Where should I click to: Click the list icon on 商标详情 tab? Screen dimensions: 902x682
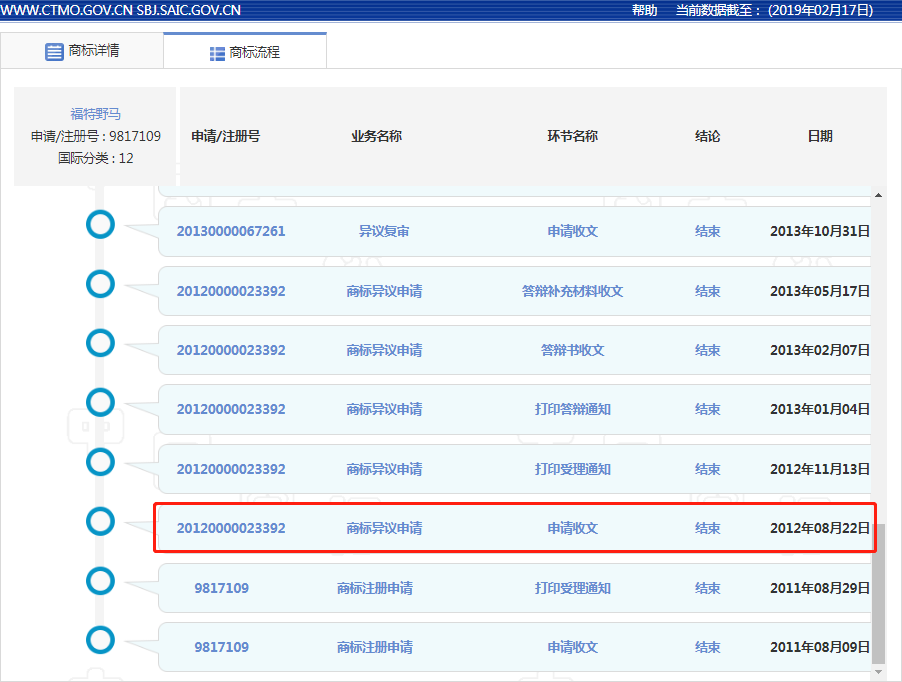pos(54,51)
